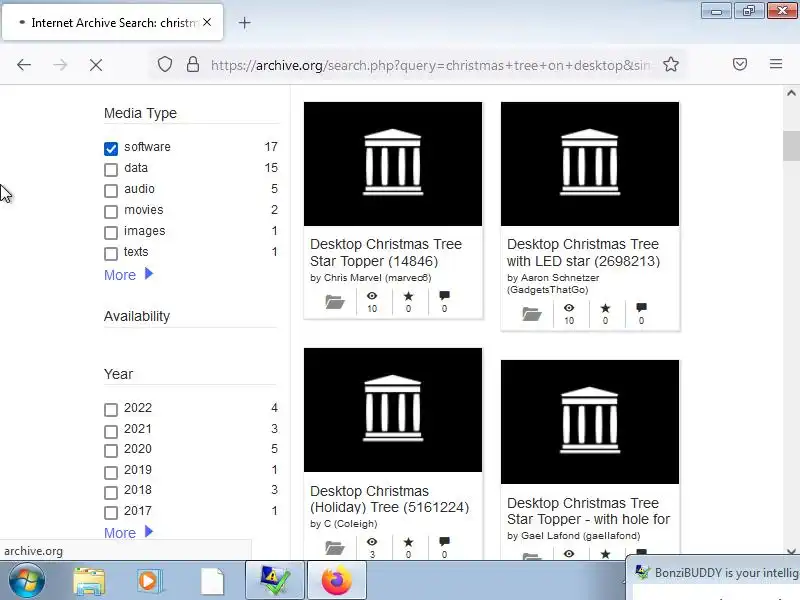Image resolution: width=800 pixels, height=600 pixels.
Task: Open Windows Explorer from taskbar
Action: pos(89,581)
